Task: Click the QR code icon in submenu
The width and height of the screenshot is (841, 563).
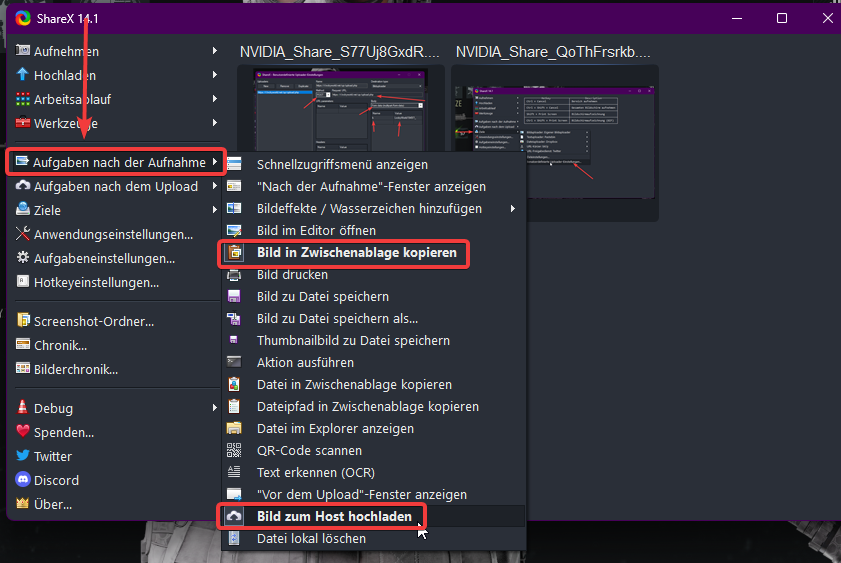Action: coord(235,451)
